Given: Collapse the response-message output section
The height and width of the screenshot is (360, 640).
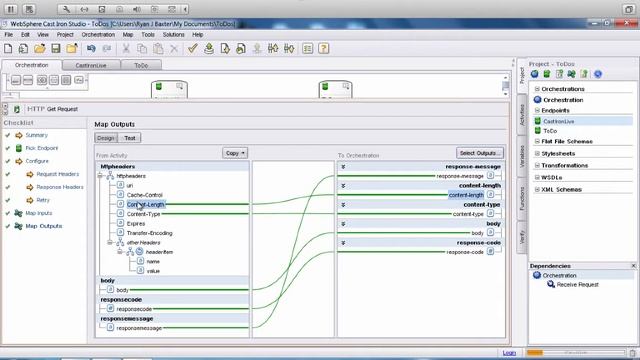Looking at the screenshot, I should (343, 167).
